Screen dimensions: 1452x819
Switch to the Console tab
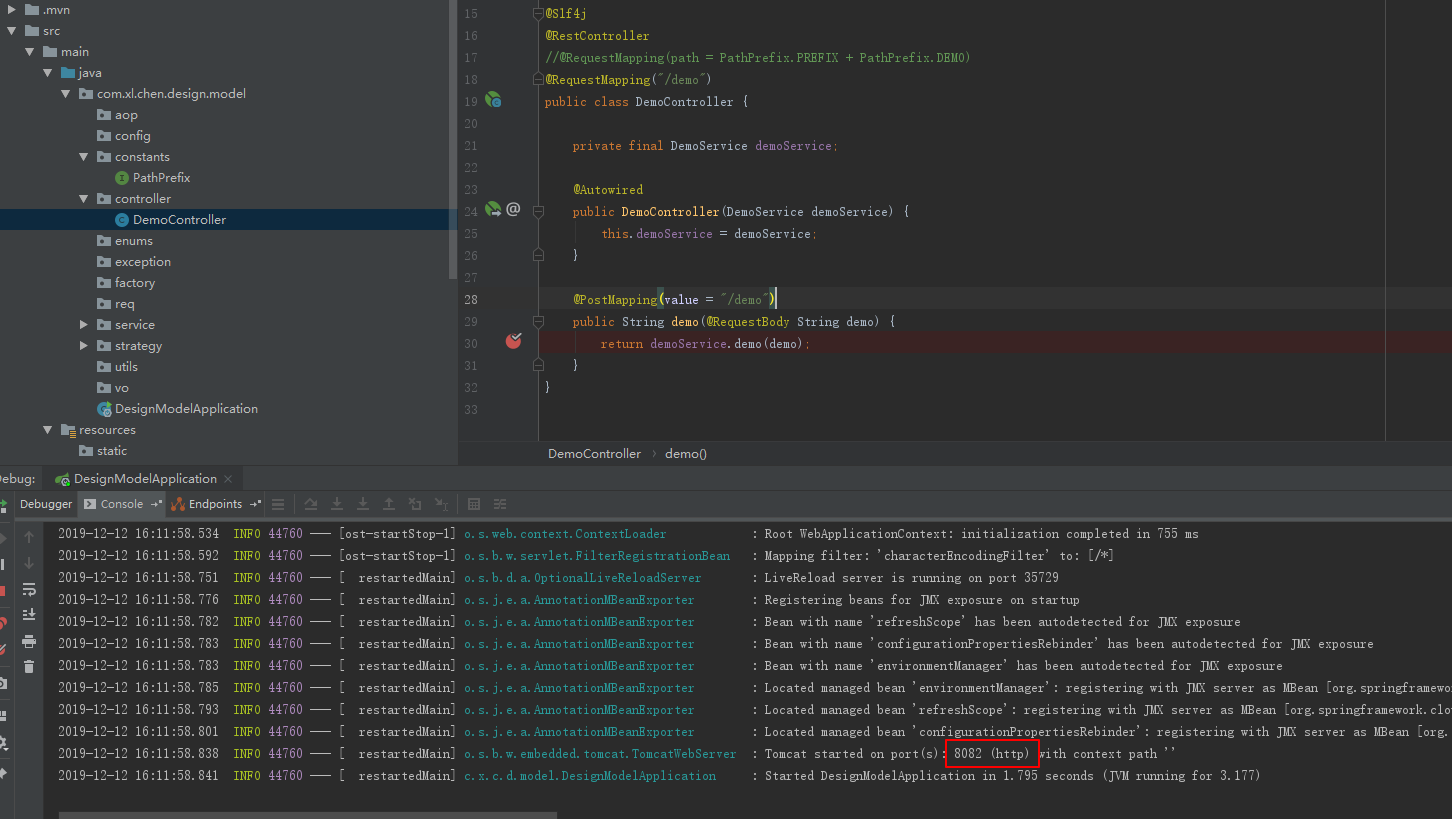[122, 504]
